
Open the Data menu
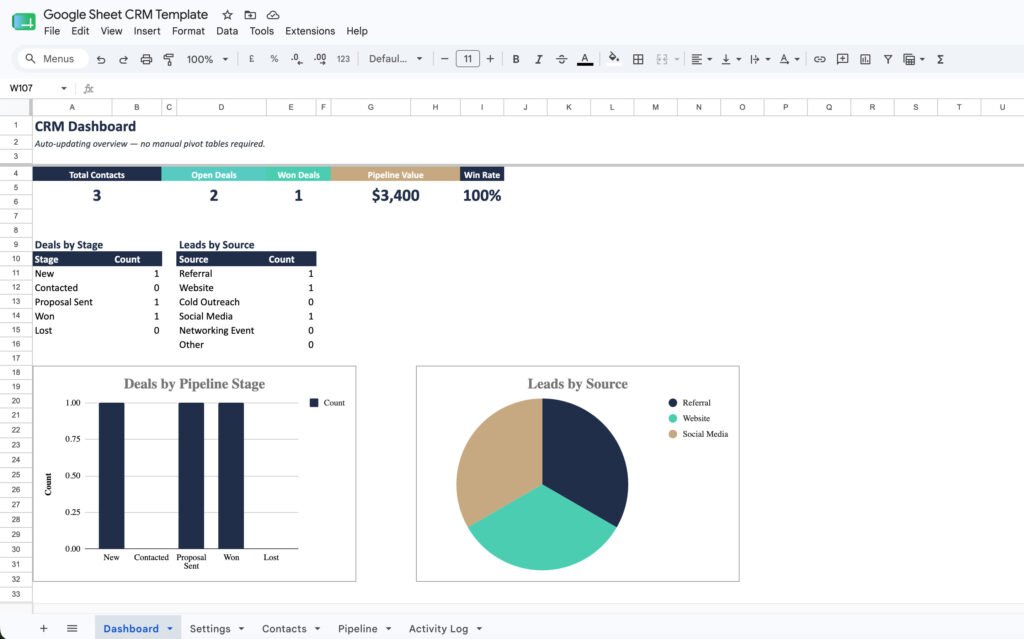pyautogui.click(x=227, y=31)
